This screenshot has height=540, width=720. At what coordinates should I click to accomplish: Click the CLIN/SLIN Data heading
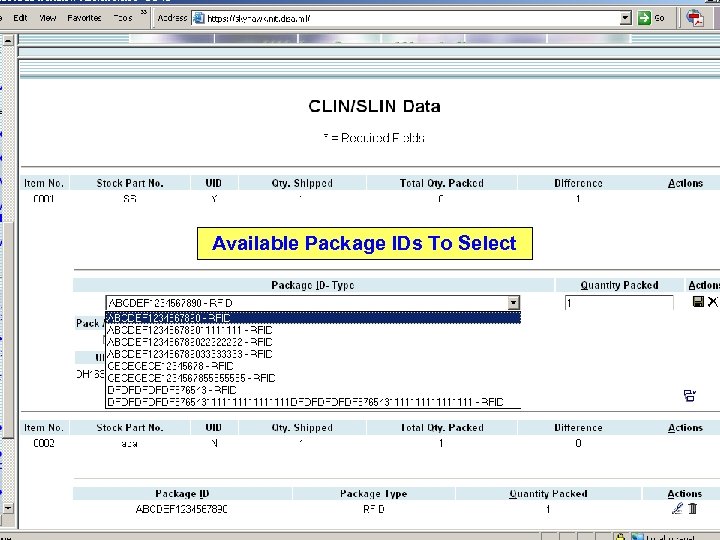[x=374, y=106]
